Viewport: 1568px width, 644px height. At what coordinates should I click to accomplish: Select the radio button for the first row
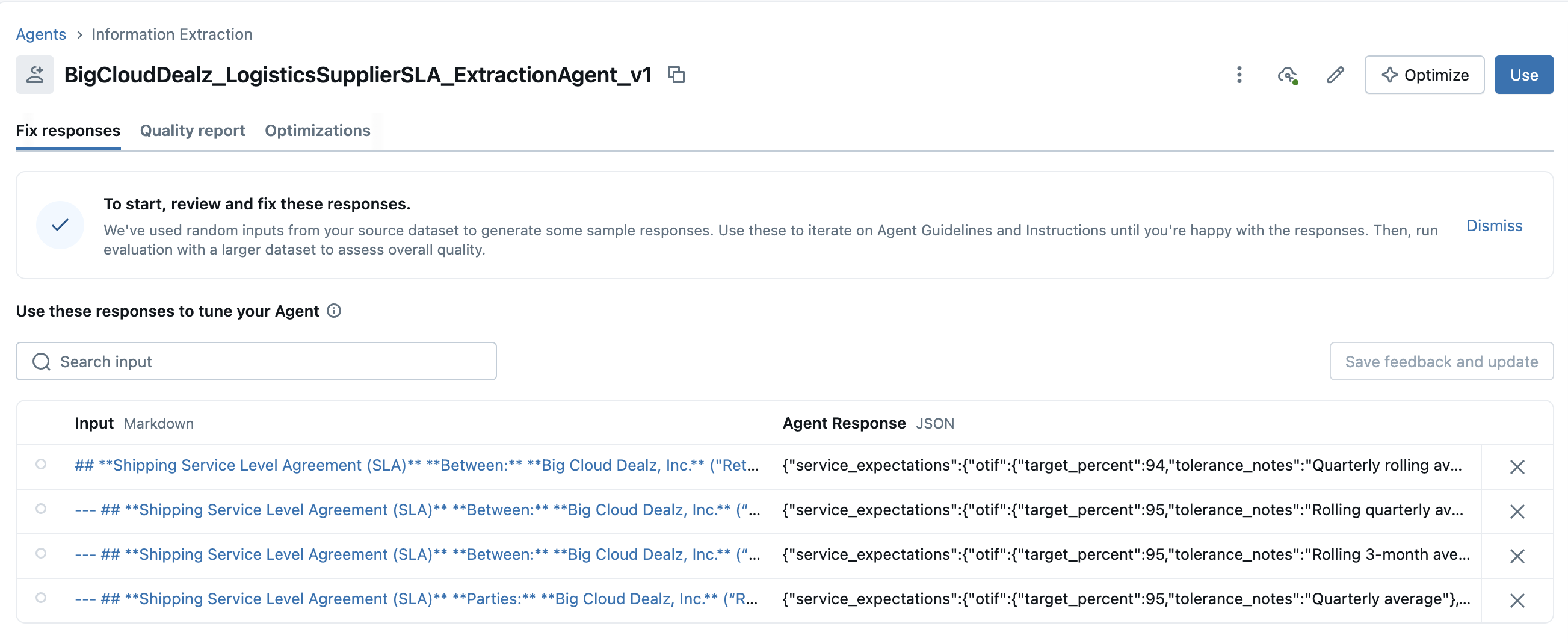(41, 465)
